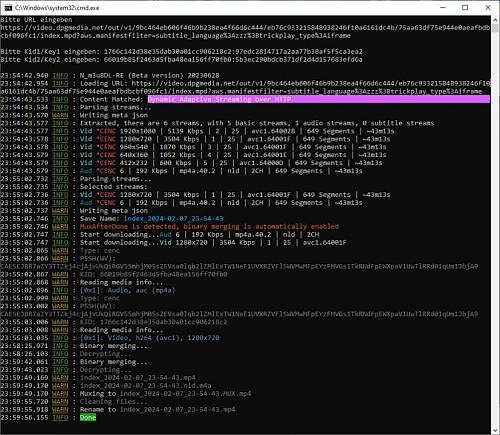This screenshot has width=500, height=435.
Task: Click the scrollbar up arrow
Action: click(495, 19)
